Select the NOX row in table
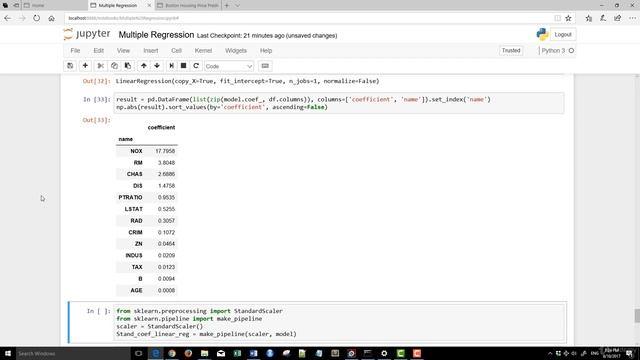This screenshot has height=360, width=640. (147, 151)
